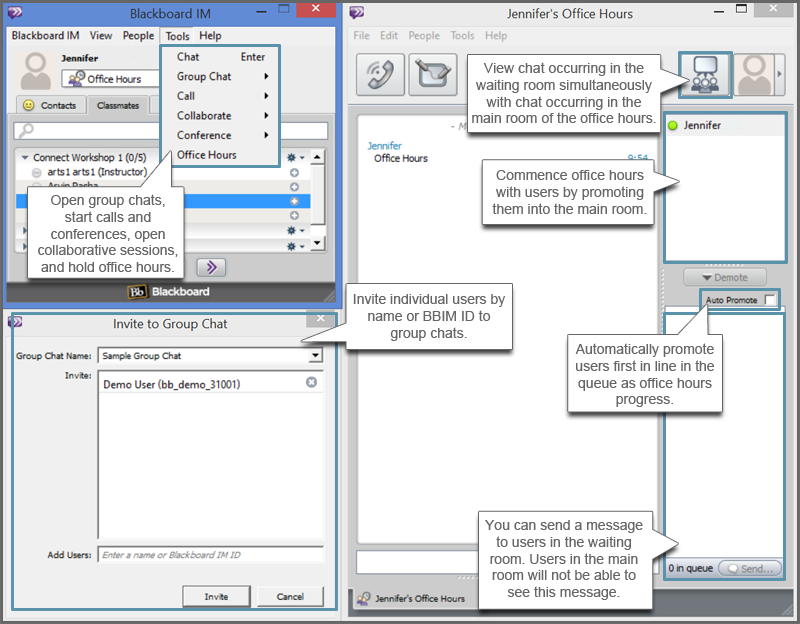Select Office Hours from Tools menu
The height and width of the screenshot is (624, 800).
point(220,155)
